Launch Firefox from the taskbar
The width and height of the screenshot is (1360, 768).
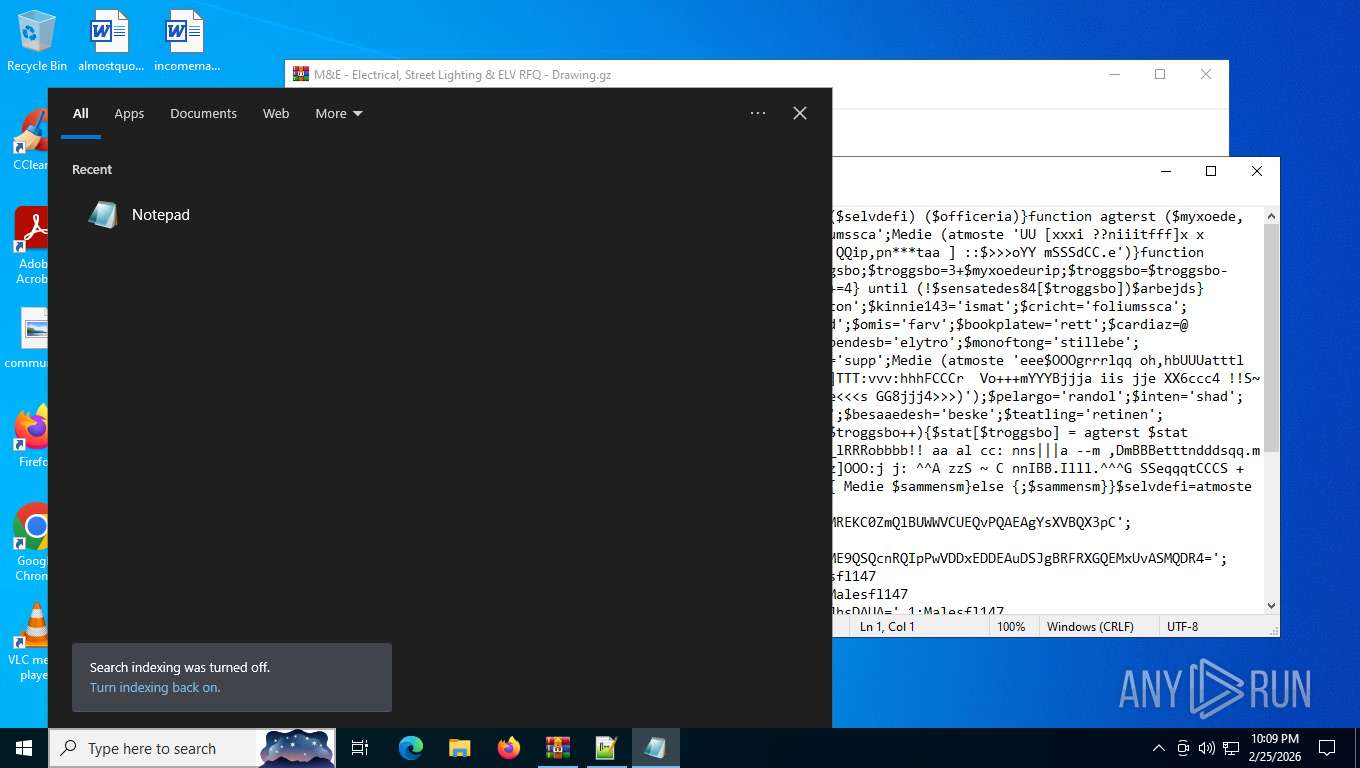(508, 748)
